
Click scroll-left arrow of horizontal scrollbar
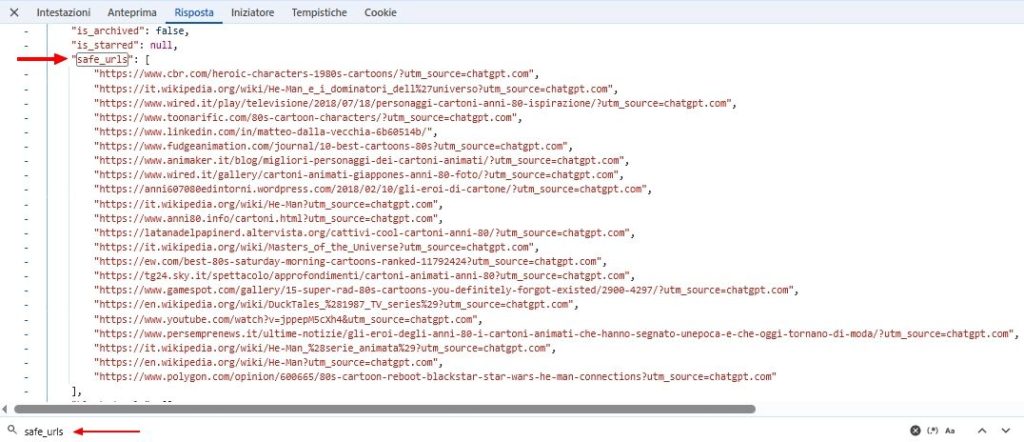coord(6,408)
